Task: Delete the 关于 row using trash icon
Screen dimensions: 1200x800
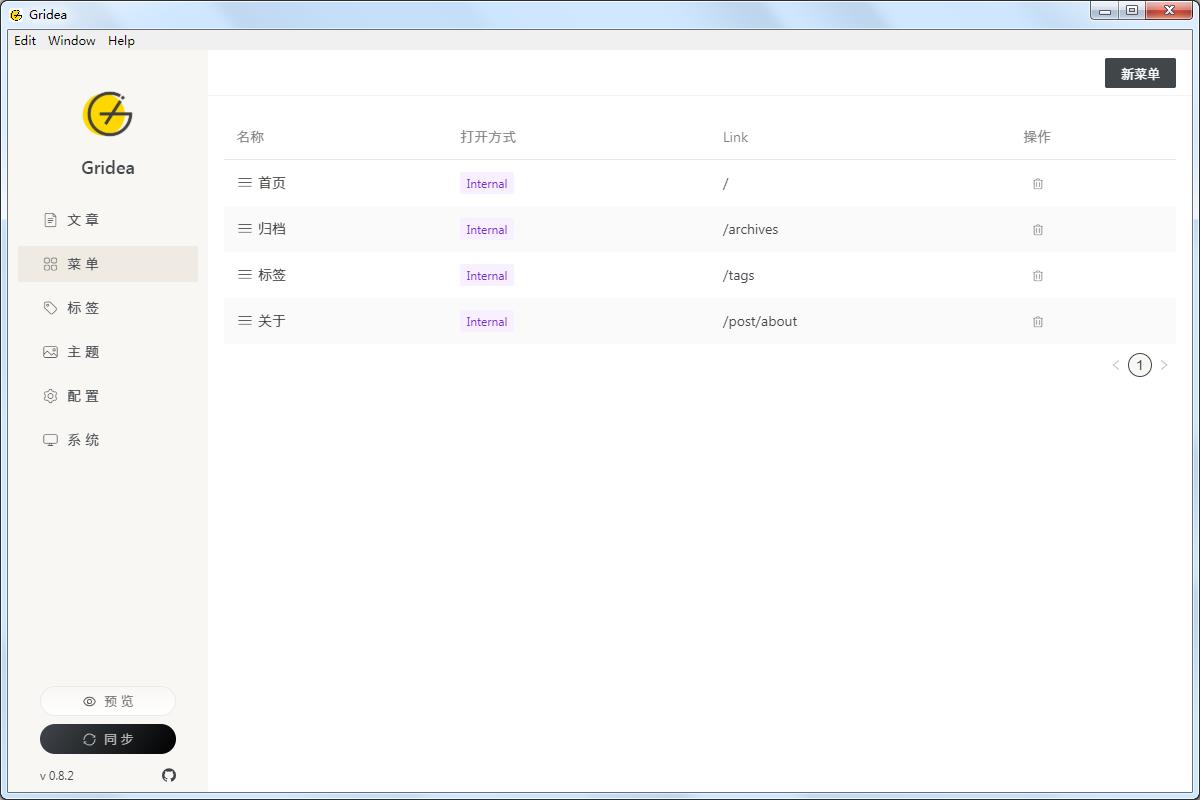Action: pos(1037,322)
